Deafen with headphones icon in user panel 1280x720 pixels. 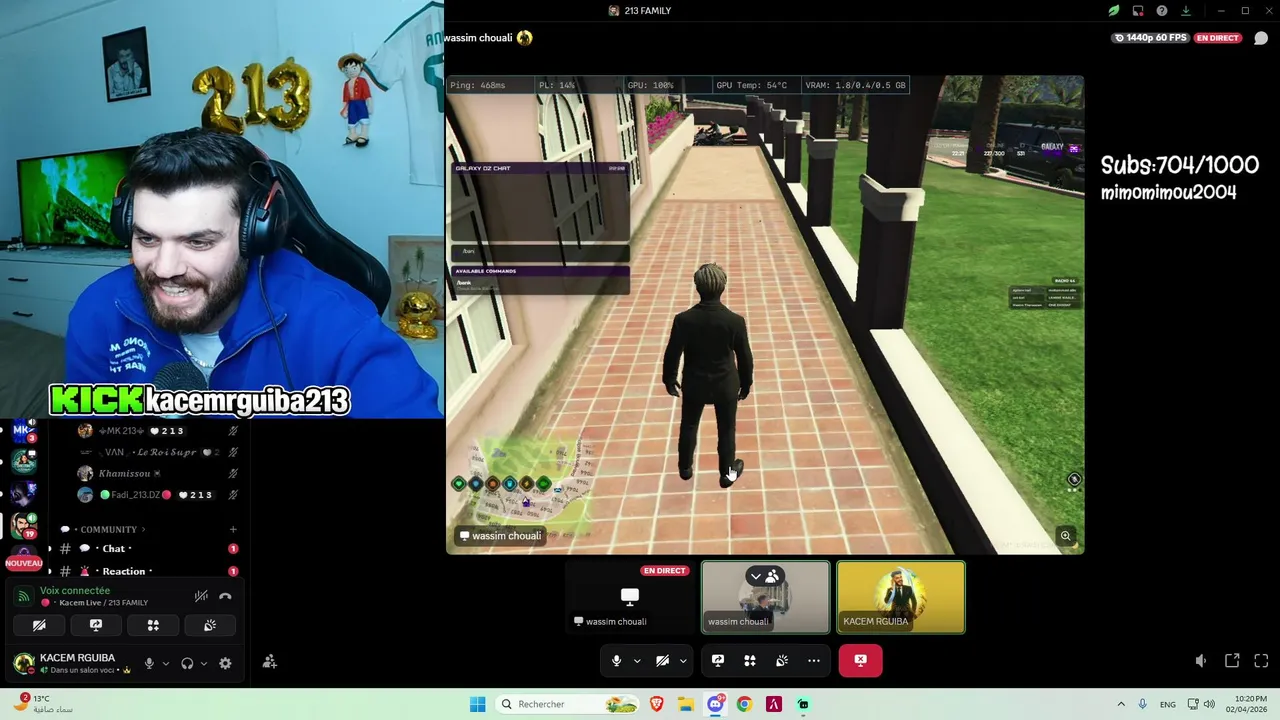187,663
